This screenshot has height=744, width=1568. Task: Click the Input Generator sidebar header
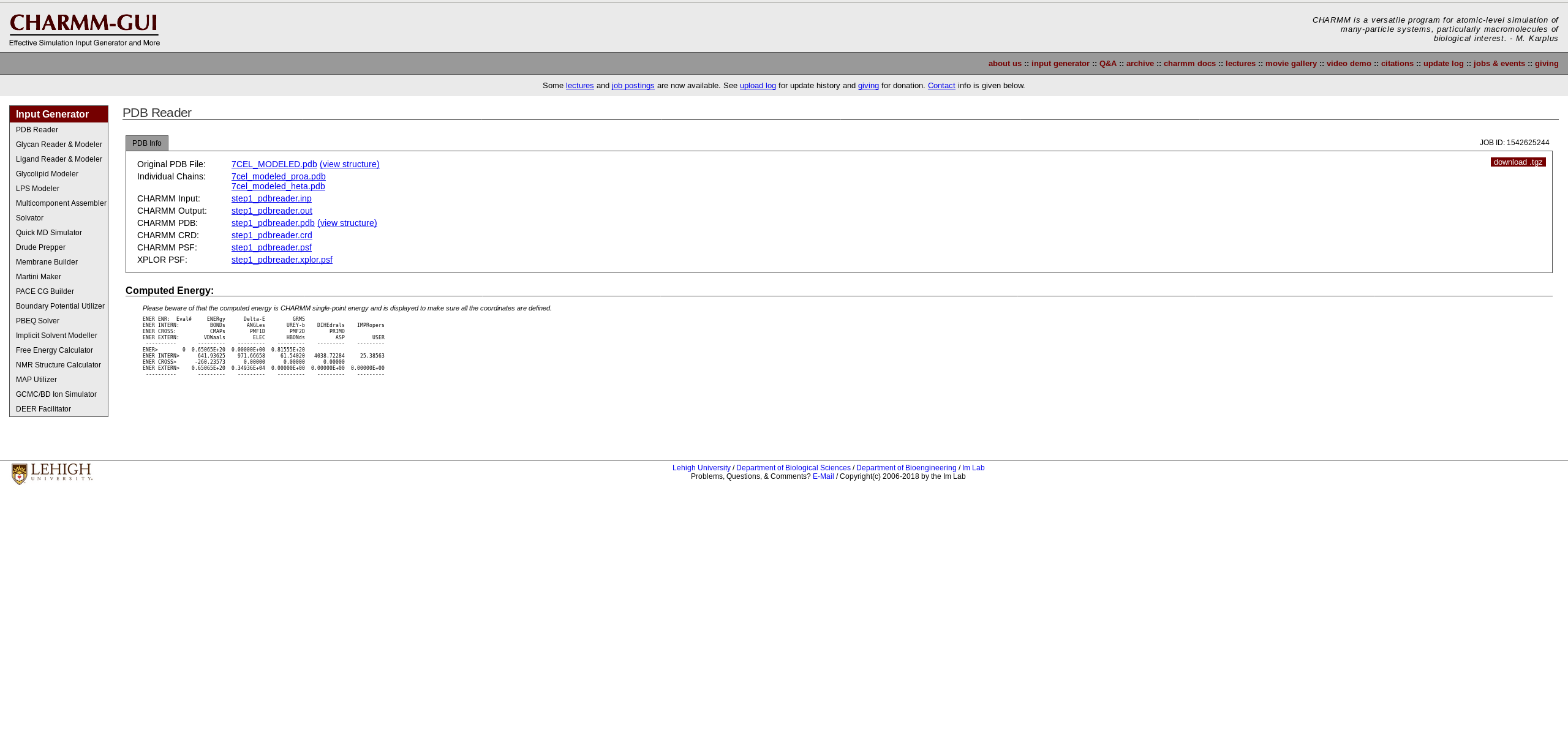tap(59, 115)
